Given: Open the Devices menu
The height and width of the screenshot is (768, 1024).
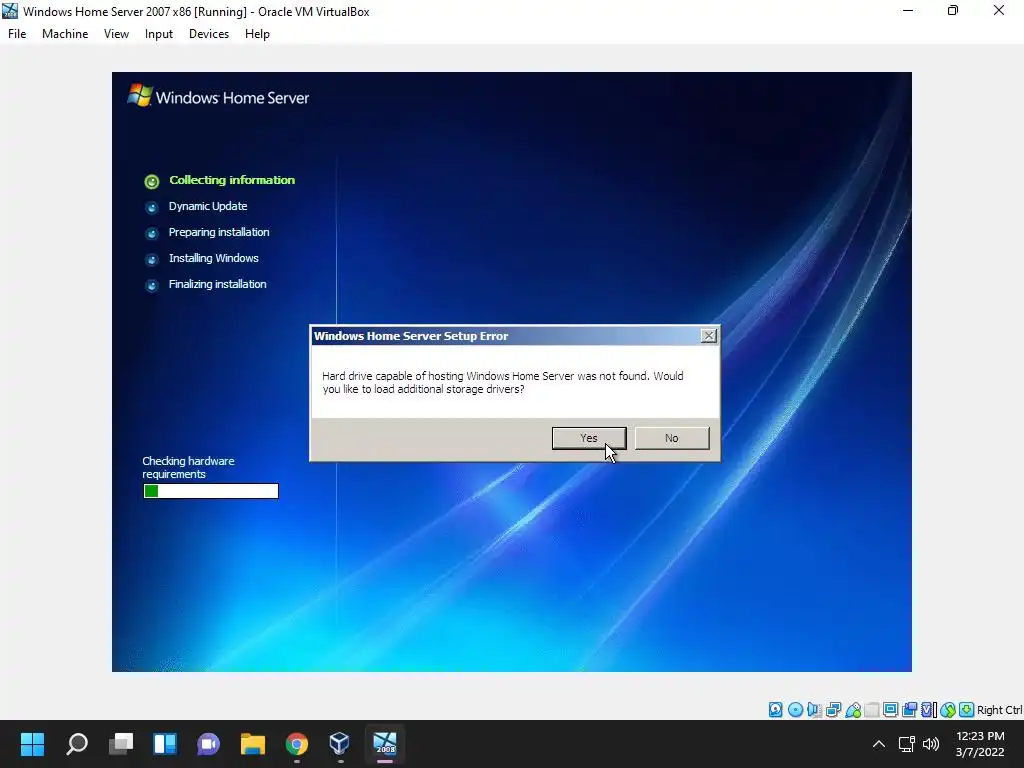Looking at the screenshot, I should point(209,34).
